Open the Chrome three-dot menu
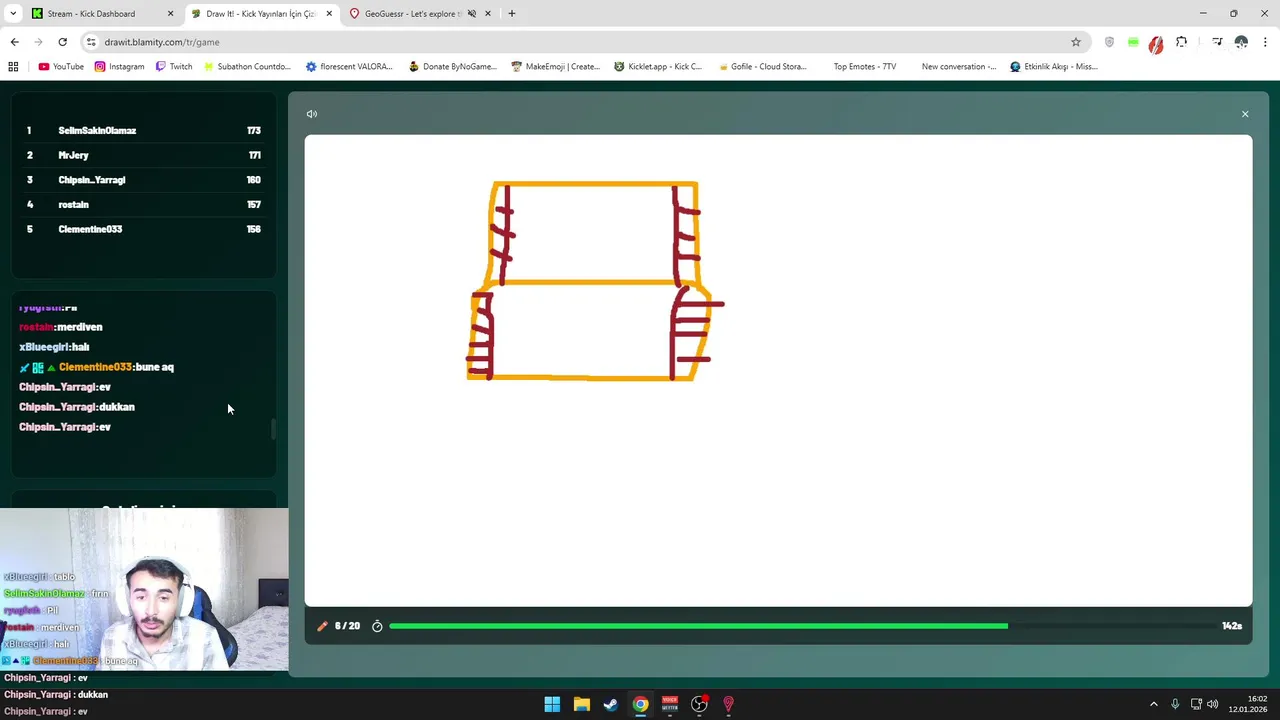Image resolution: width=1280 pixels, height=720 pixels. point(1265,42)
